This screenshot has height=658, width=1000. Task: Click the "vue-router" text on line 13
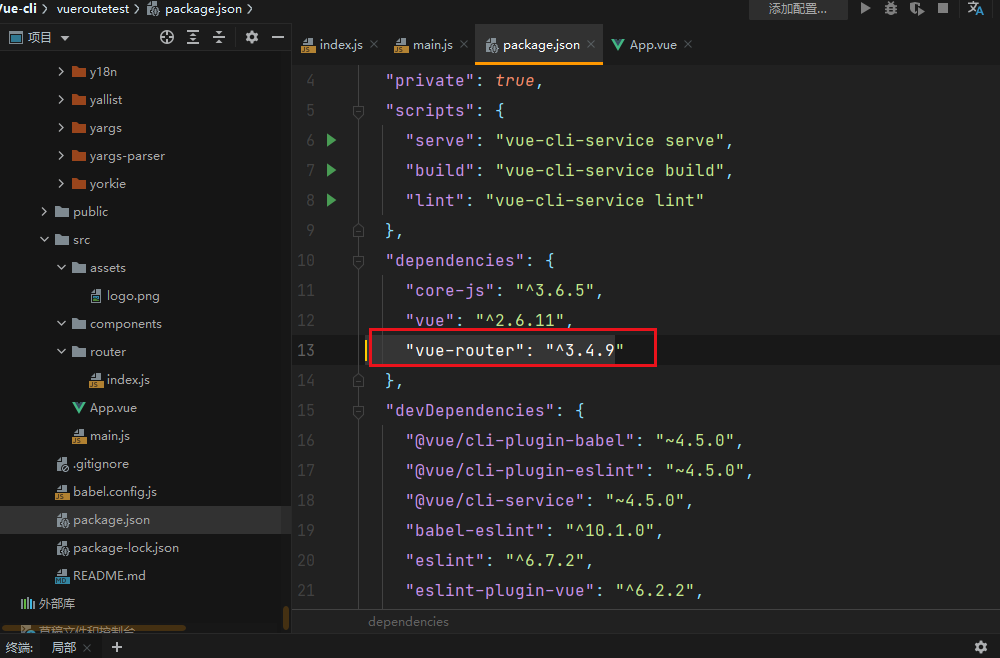tap(465, 350)
